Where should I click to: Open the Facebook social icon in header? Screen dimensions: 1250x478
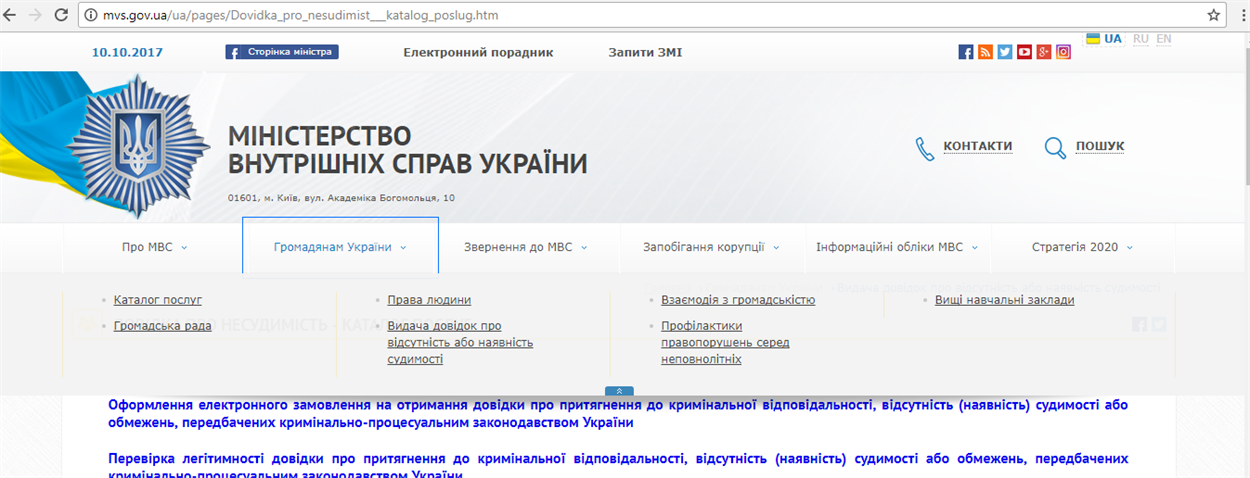(x=966, y=52)
